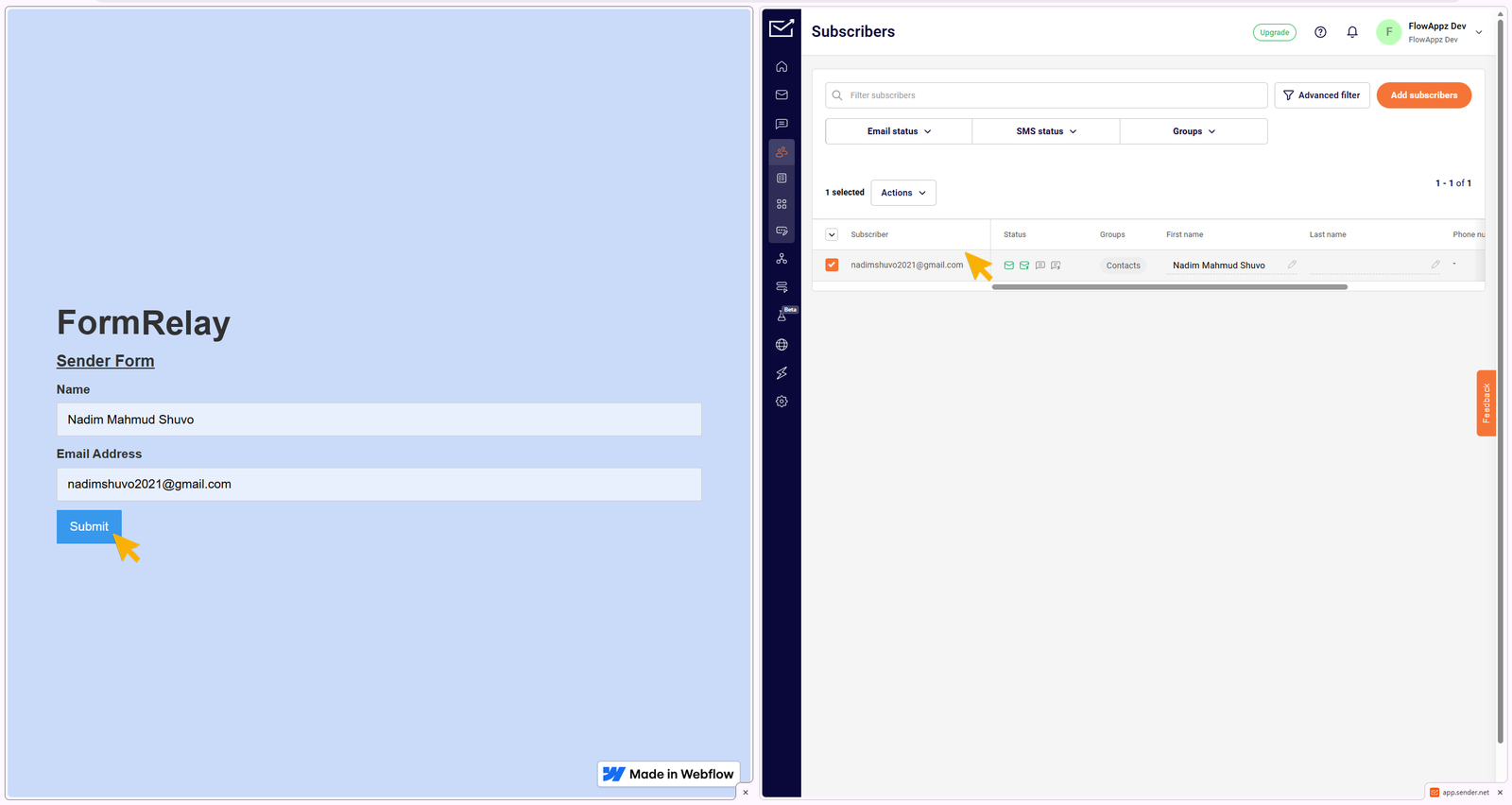Focus the Filter subscribers search field
Viewport: 1512px width, 805px height.
[1046, 95]
